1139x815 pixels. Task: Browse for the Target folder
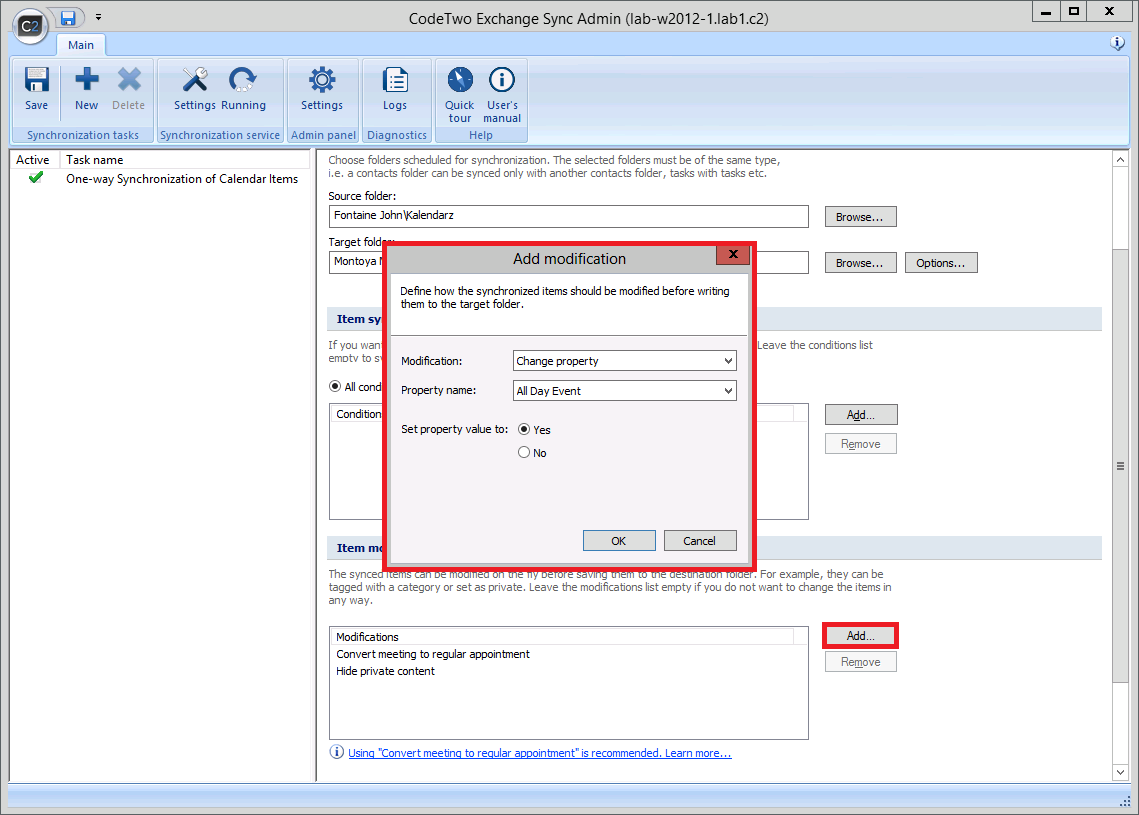[x=860, y=262]
